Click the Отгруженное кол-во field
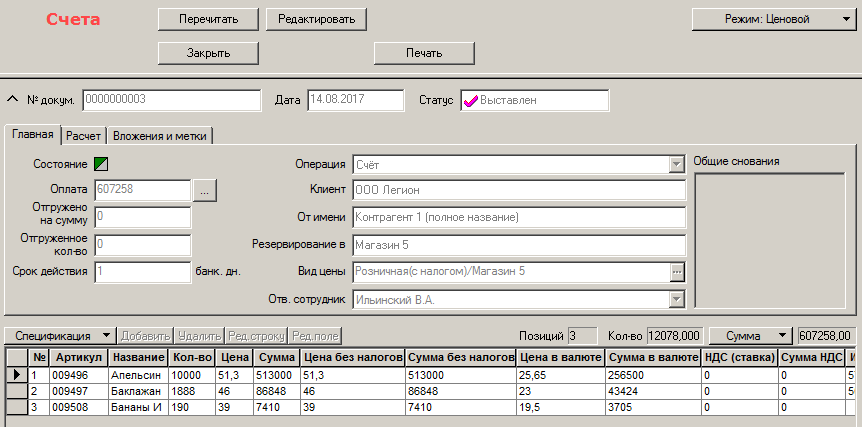The width and height of the screenshot is (862, 427). [143, 245]
